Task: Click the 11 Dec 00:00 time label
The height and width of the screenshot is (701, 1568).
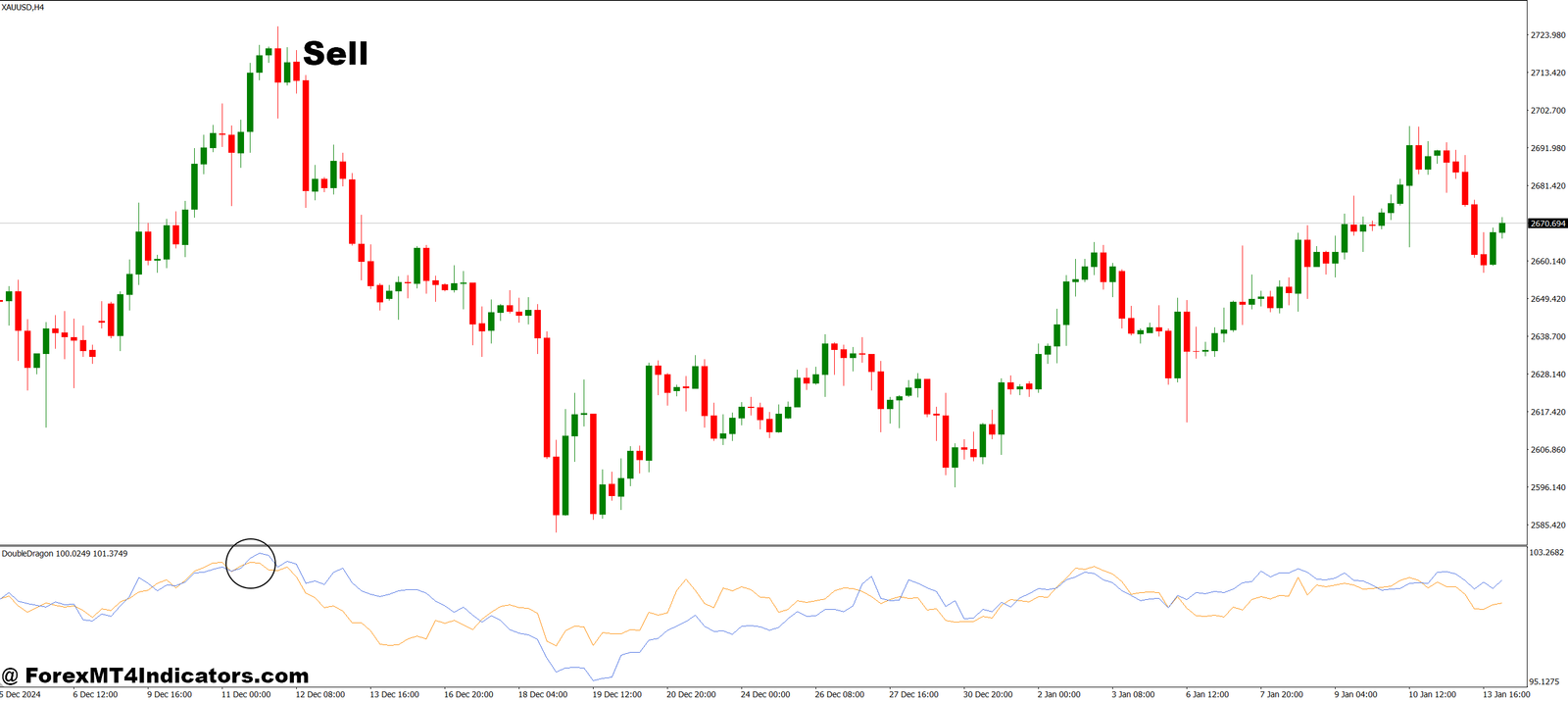Action: point(245,694)
